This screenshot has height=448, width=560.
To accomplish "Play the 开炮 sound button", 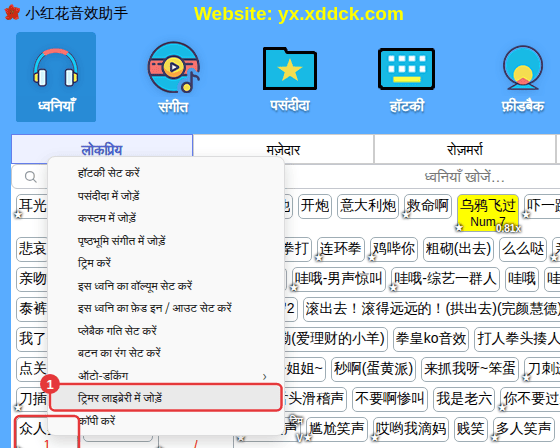I will click(x=315, y=206).
